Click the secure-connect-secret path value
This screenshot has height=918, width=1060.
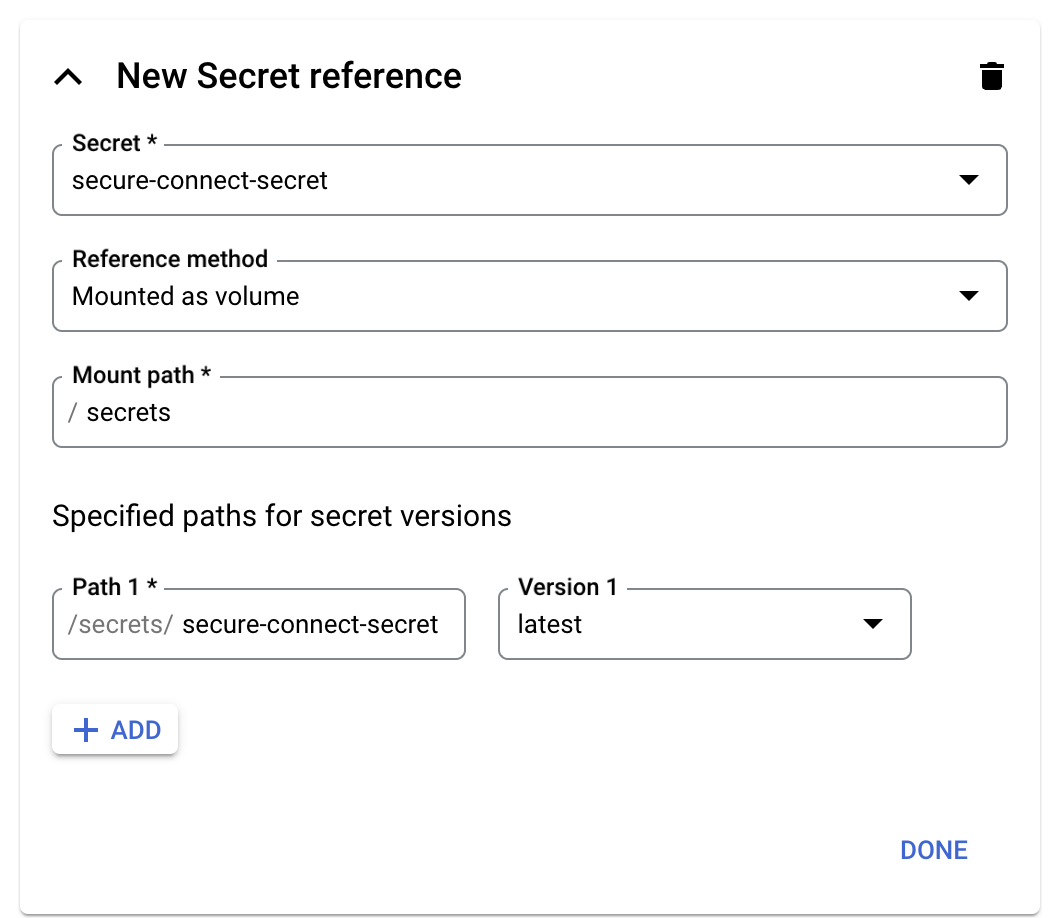click(310, 624)
